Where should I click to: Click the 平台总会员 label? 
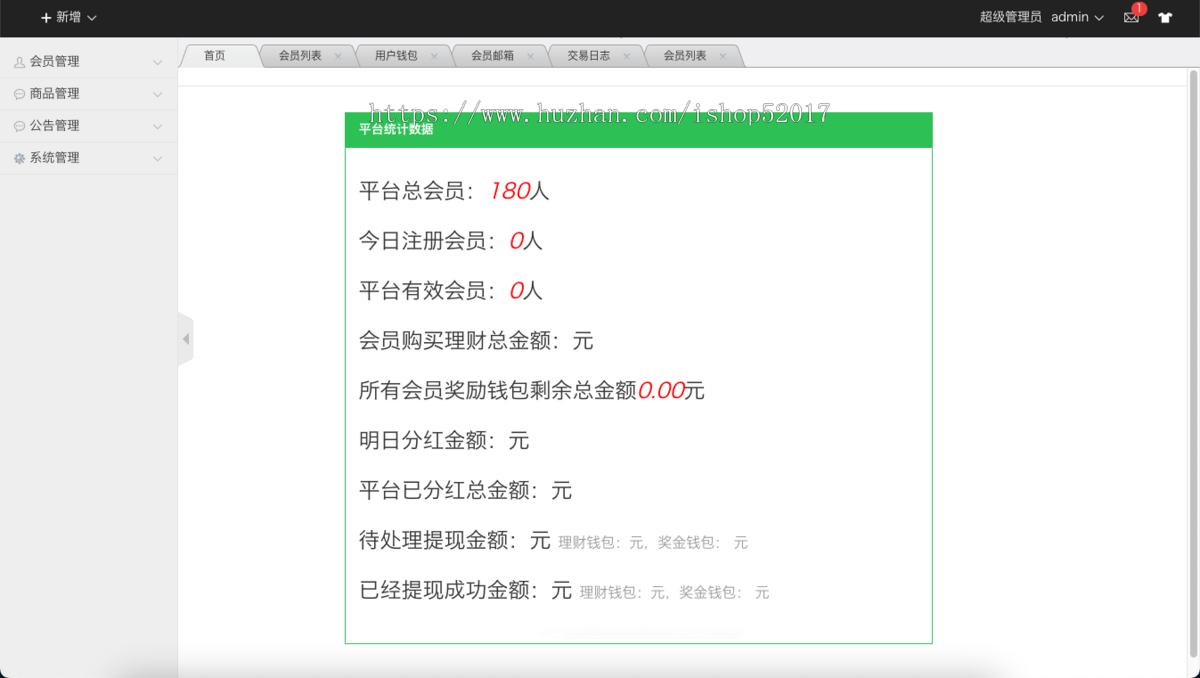coord(418,191)
